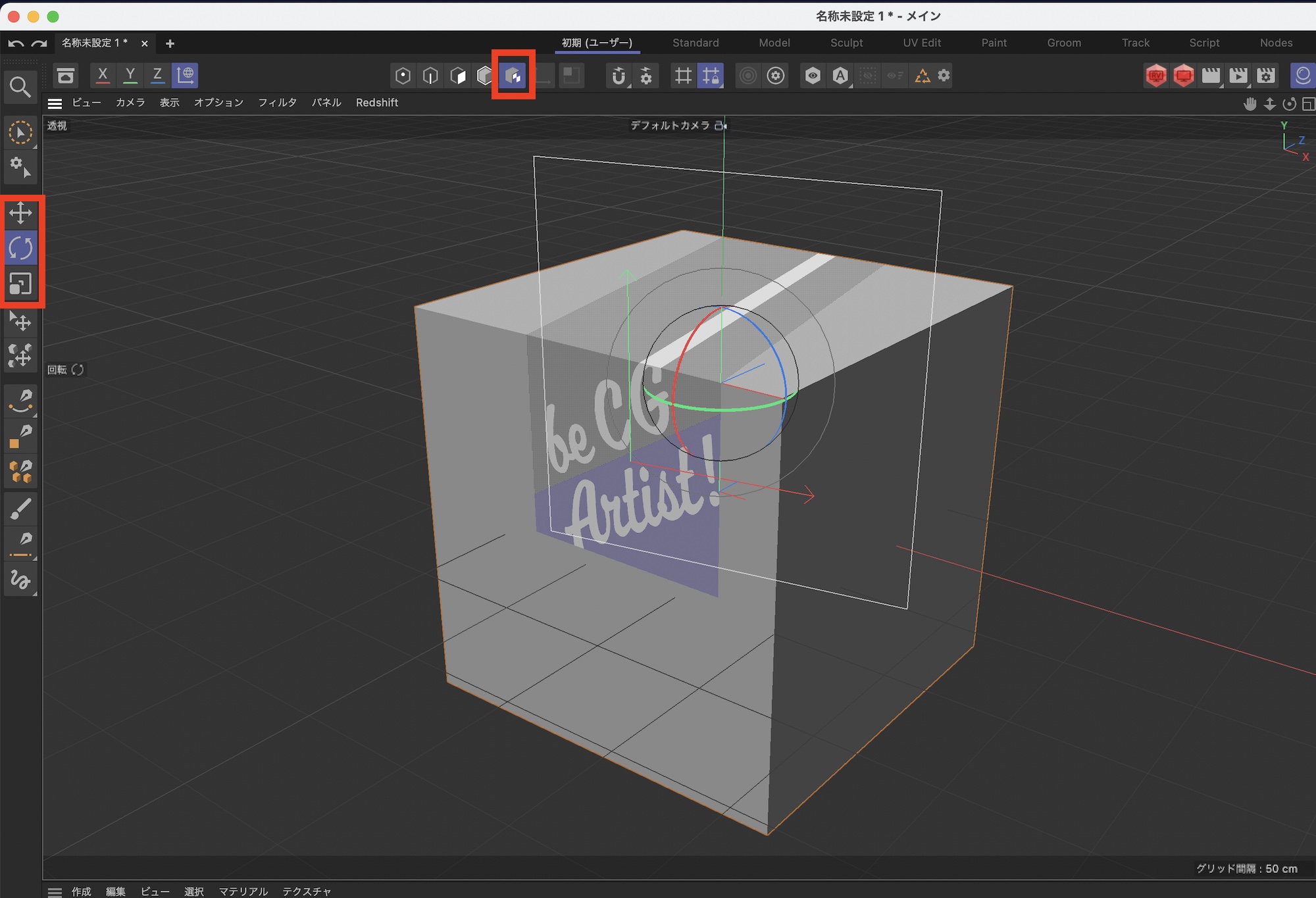The image size is (1316, 898).
Task: Switch to the Sculpt layout tab
Action: point(846,43)
